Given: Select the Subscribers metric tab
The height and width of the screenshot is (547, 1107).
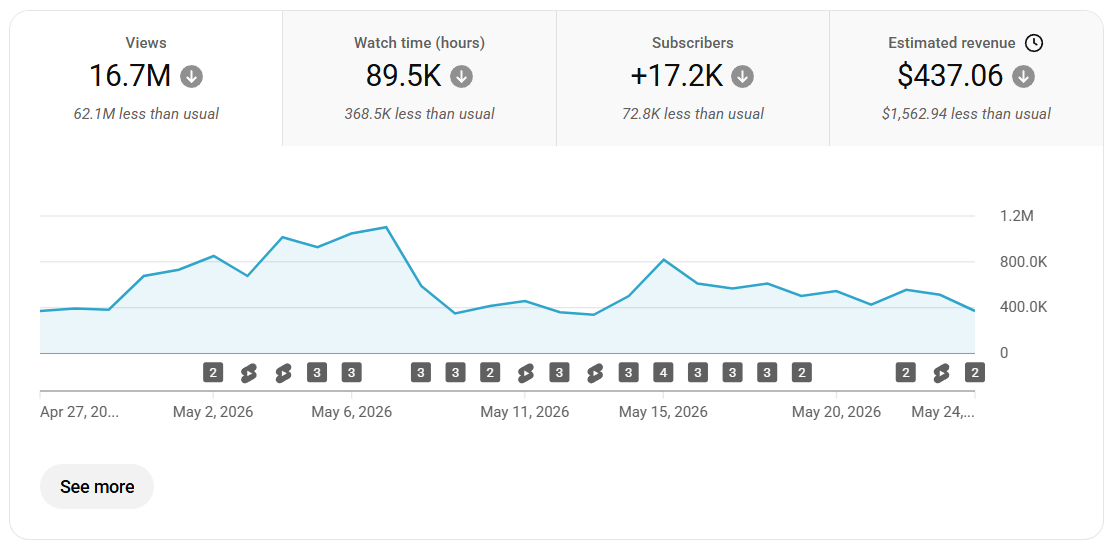Looking at the screenshot, I should click(x=693, y=78).
